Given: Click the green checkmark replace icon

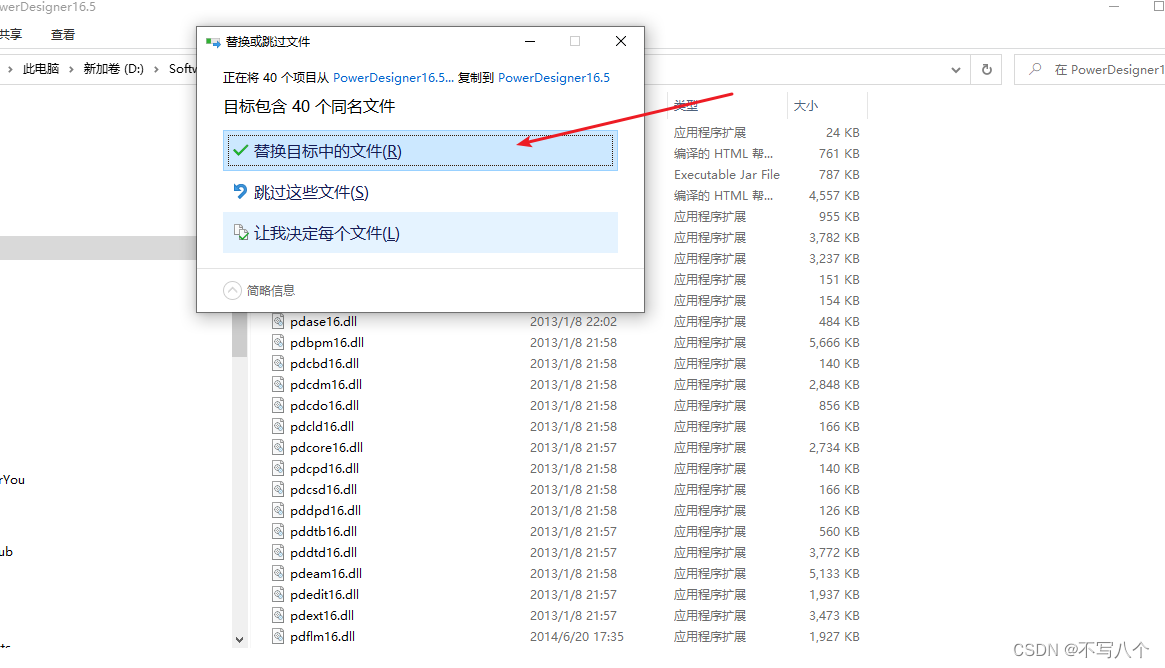Looking at the screenshot, I should coord(241,150).
